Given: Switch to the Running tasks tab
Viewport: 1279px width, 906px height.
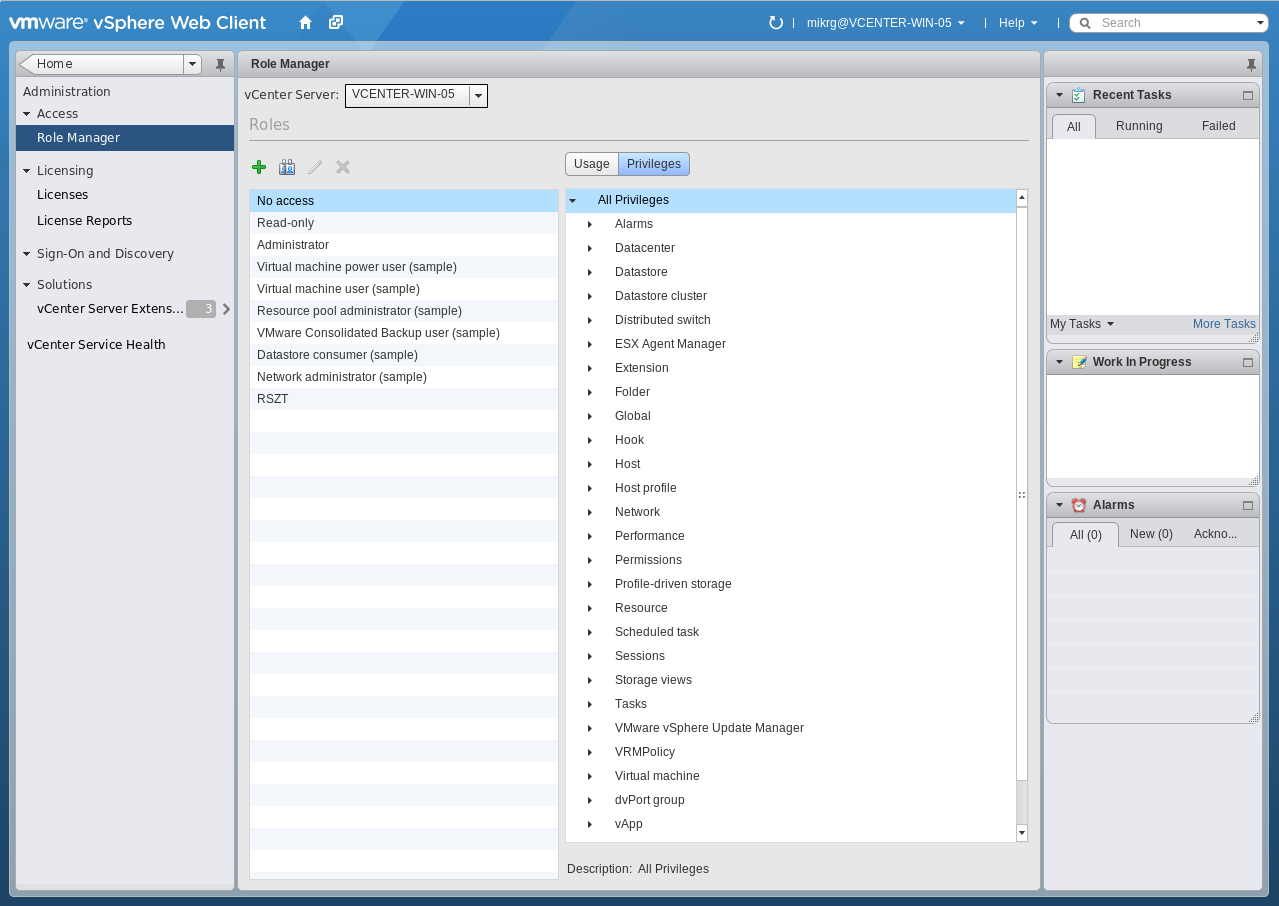Looking at the screenshot, I should (1139, 126).
